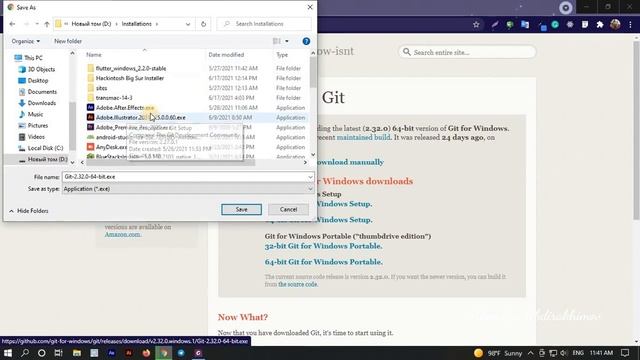Click the search magnifier on Git site
Viewport: 640px width, 360px height.
click(407, 52)
